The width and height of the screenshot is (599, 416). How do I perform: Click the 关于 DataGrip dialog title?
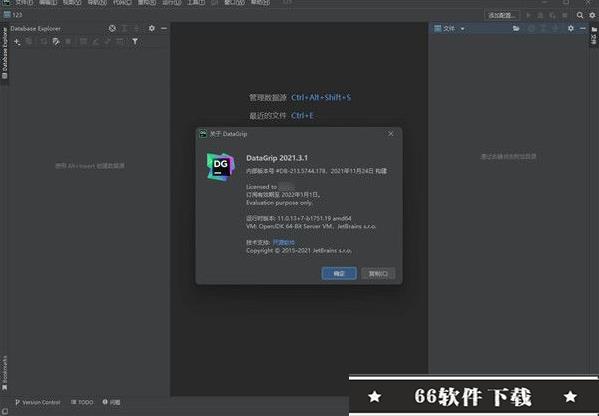[228, 134]
